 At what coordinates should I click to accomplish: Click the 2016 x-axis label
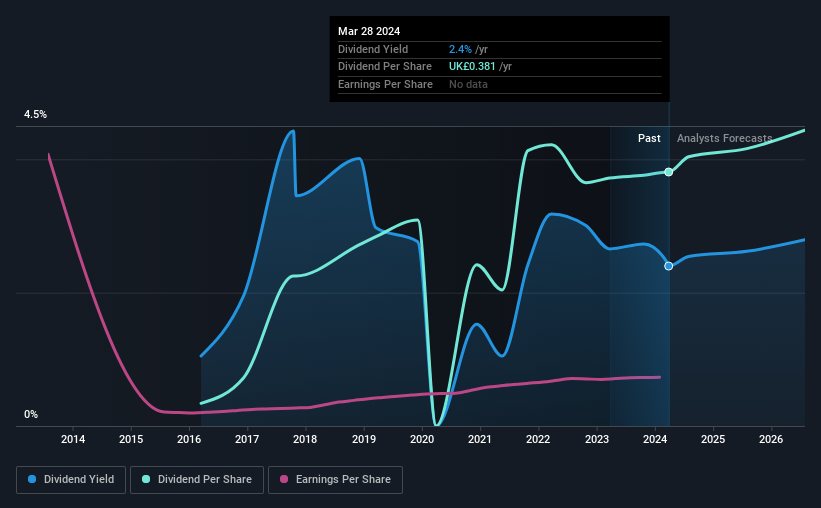(189, 439)
